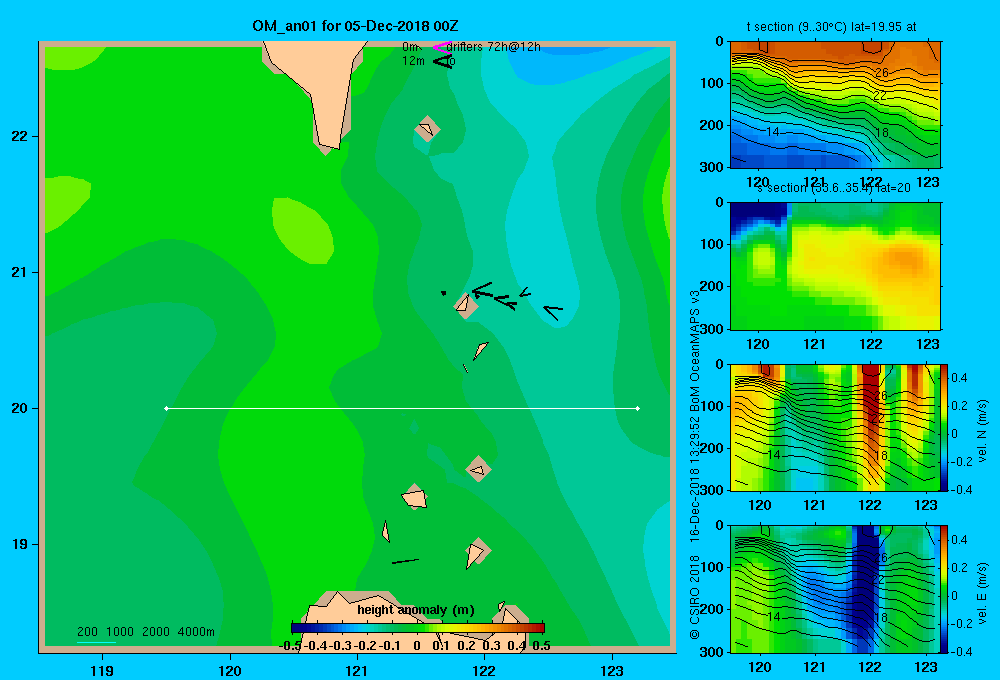Click the '4000m' bathymetry legend value
Image resolution: width=1000 pixels, height=680 pixels.
point(196,632)
